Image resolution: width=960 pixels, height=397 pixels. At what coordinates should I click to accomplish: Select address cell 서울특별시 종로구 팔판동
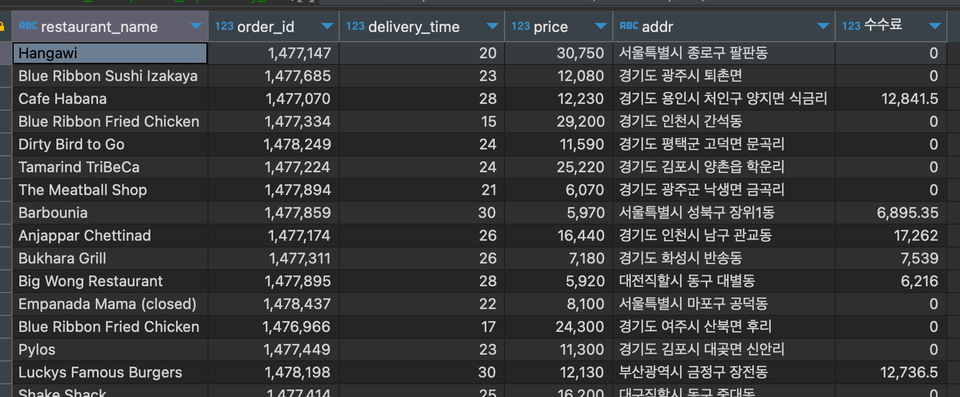724,53
